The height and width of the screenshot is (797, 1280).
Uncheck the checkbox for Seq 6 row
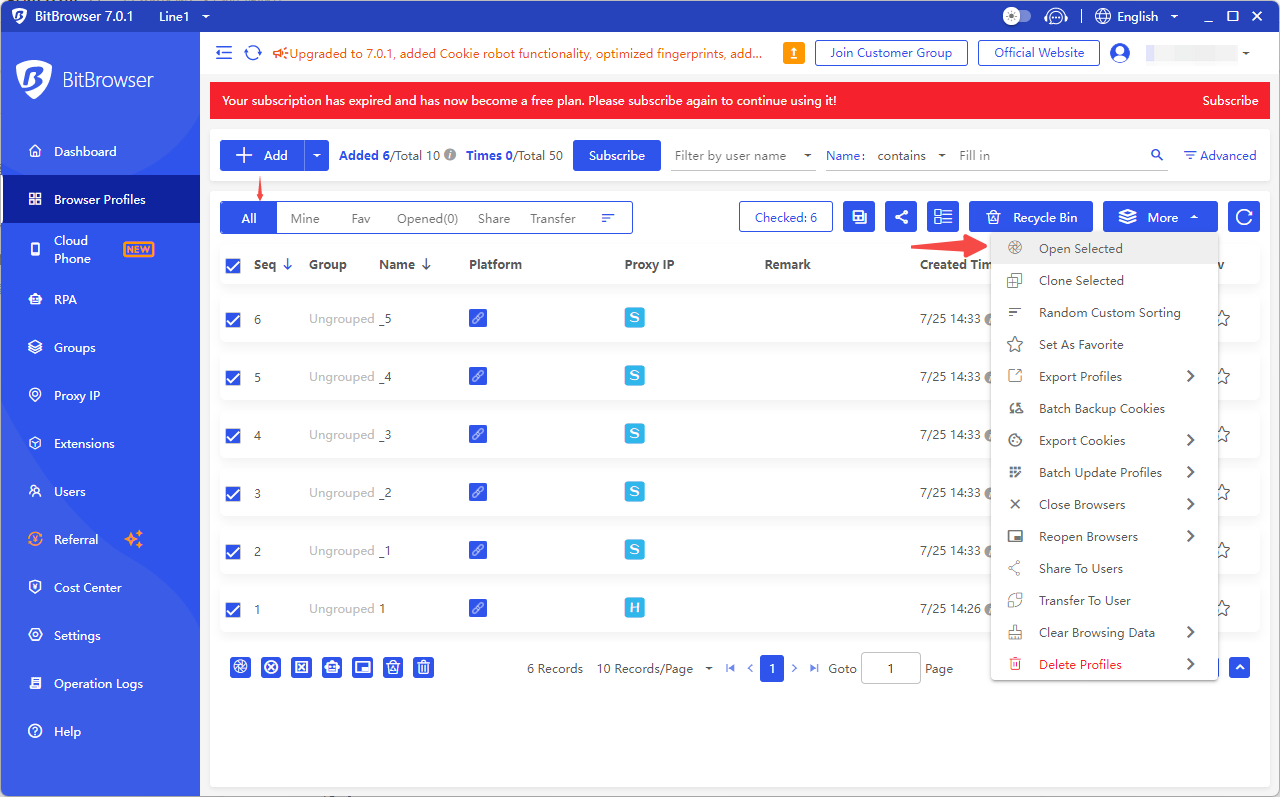point(233,320)
